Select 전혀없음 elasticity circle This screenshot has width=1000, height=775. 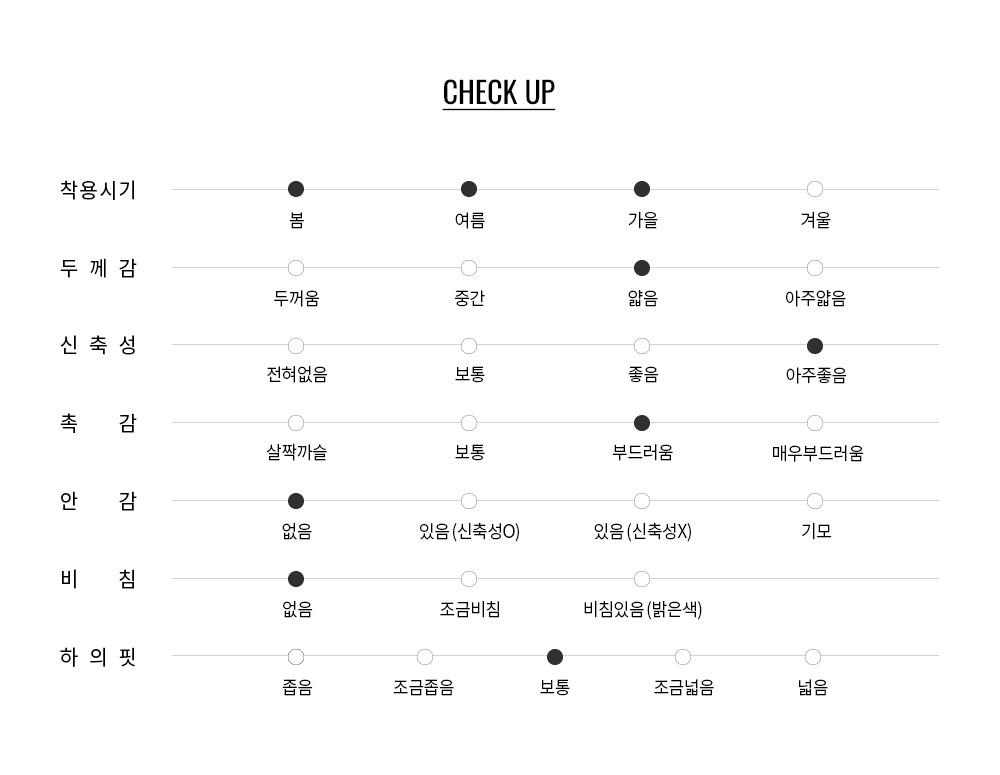coord(296,346)
